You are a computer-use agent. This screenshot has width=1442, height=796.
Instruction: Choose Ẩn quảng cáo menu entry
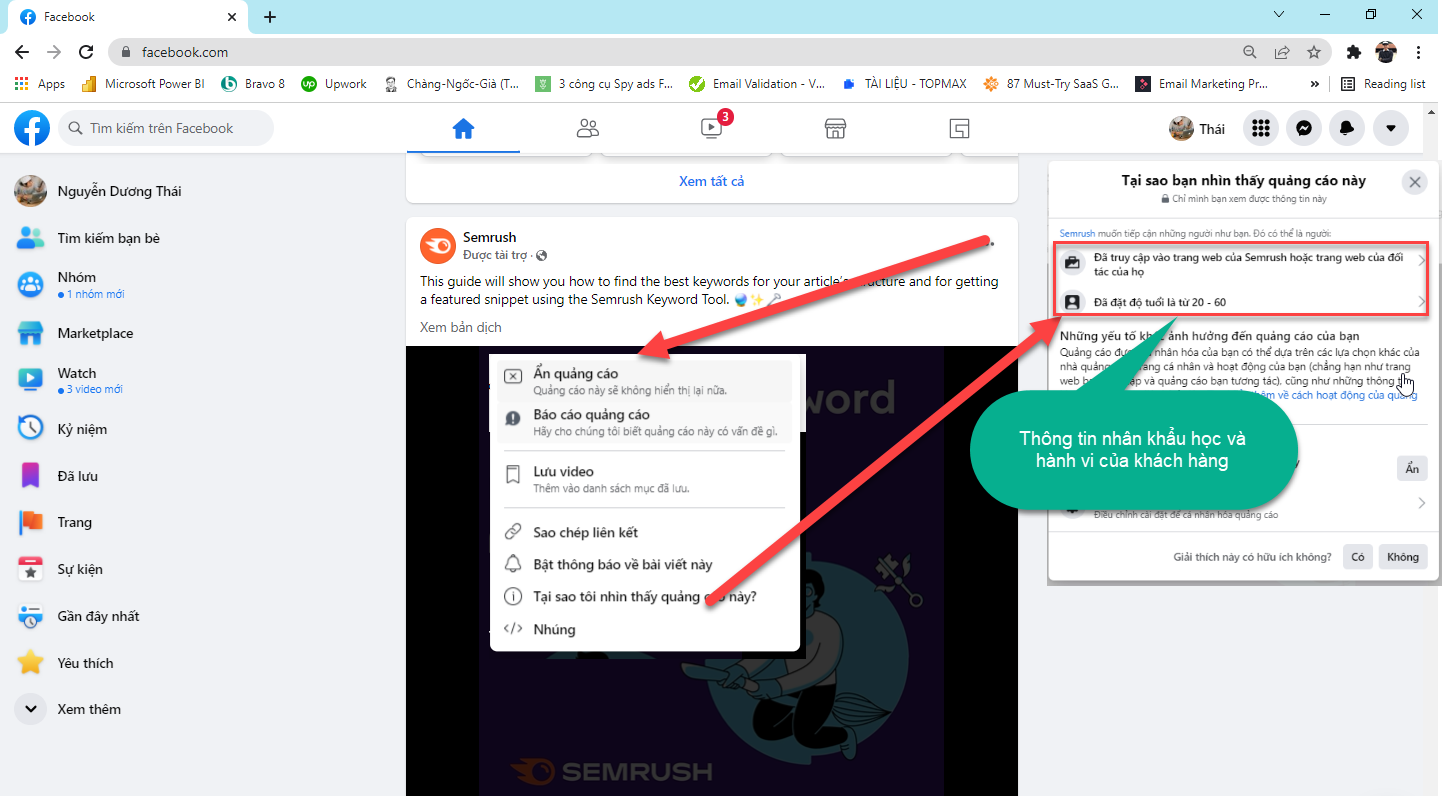coord(645,381)
